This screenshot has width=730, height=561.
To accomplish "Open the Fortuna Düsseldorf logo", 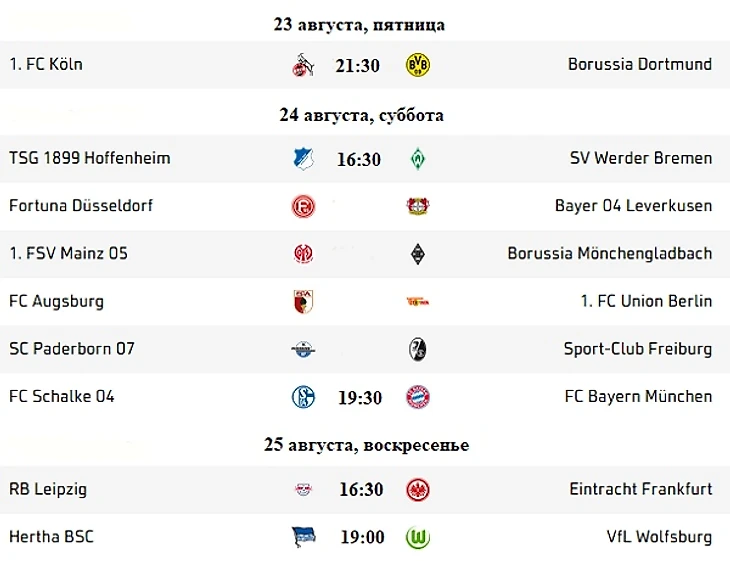I will click(x=303, y=206).
